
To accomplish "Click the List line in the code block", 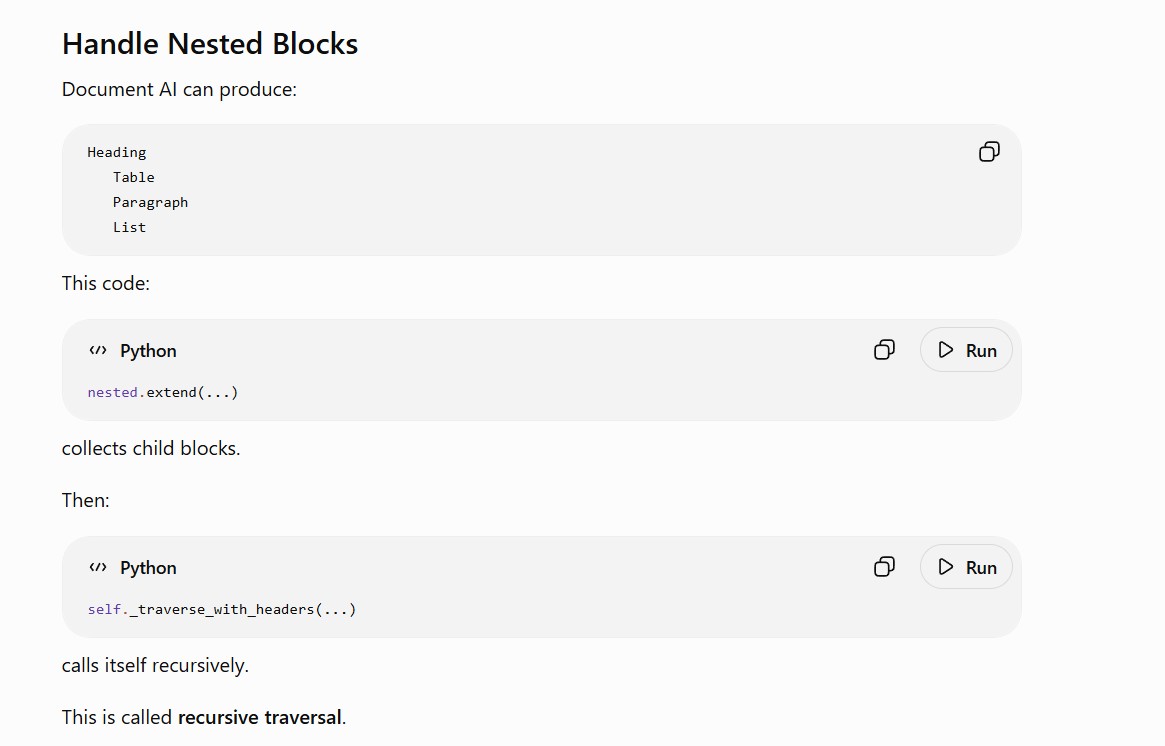I will tap(129, 227).
